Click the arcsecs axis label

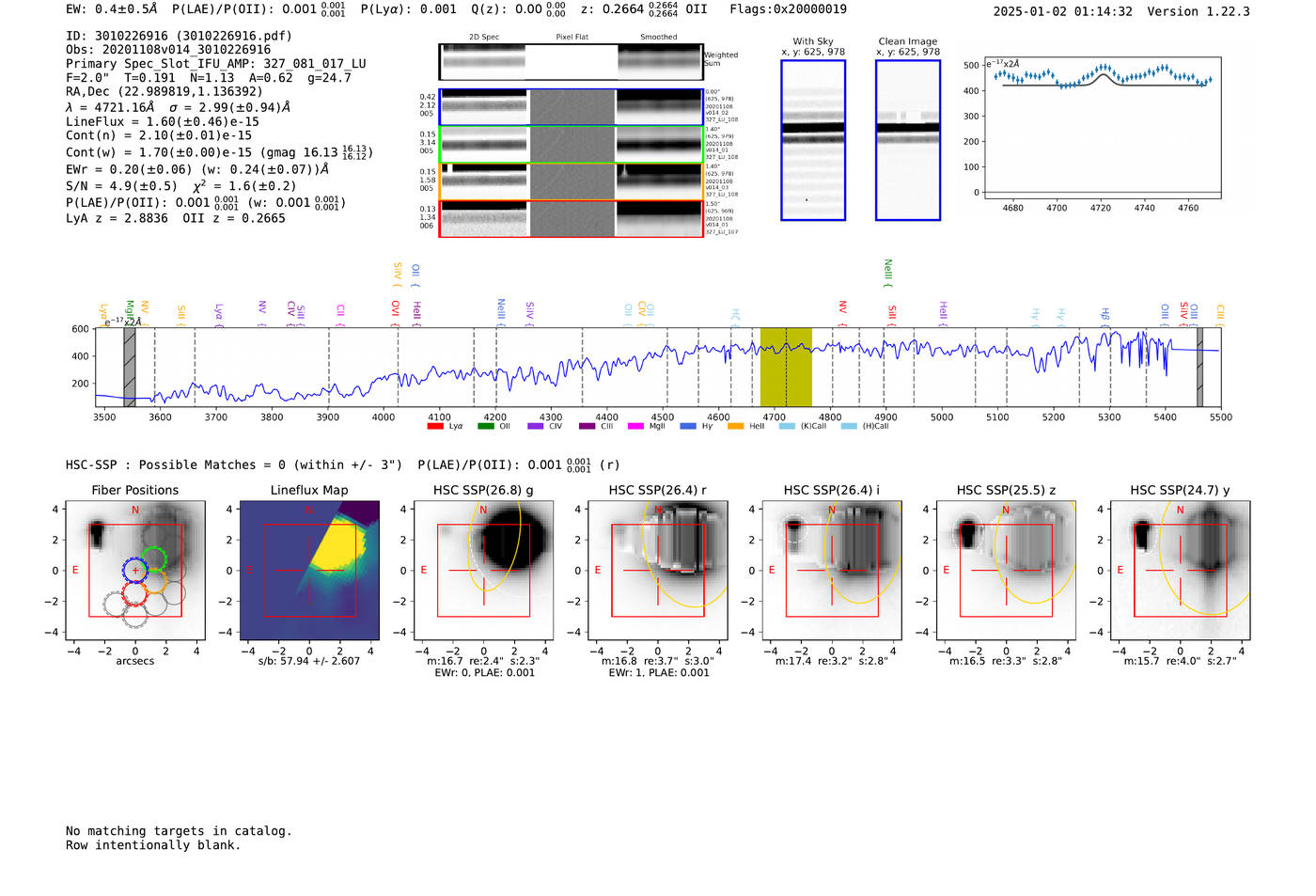point(135,661)
